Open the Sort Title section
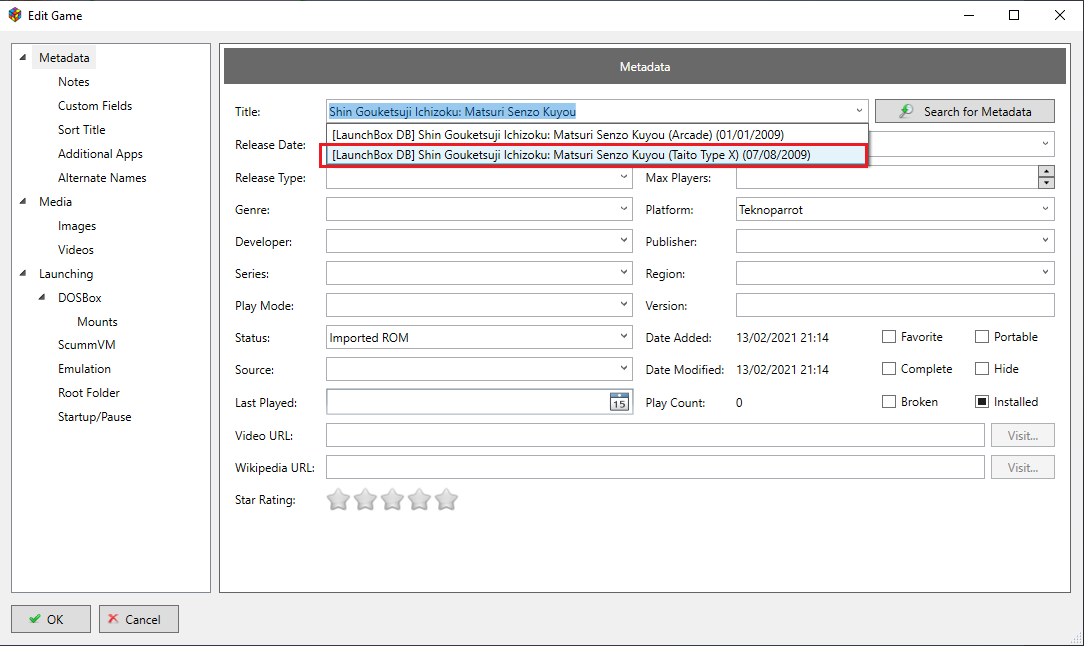Screen dimensions: 1085x646 click(82, 129)
